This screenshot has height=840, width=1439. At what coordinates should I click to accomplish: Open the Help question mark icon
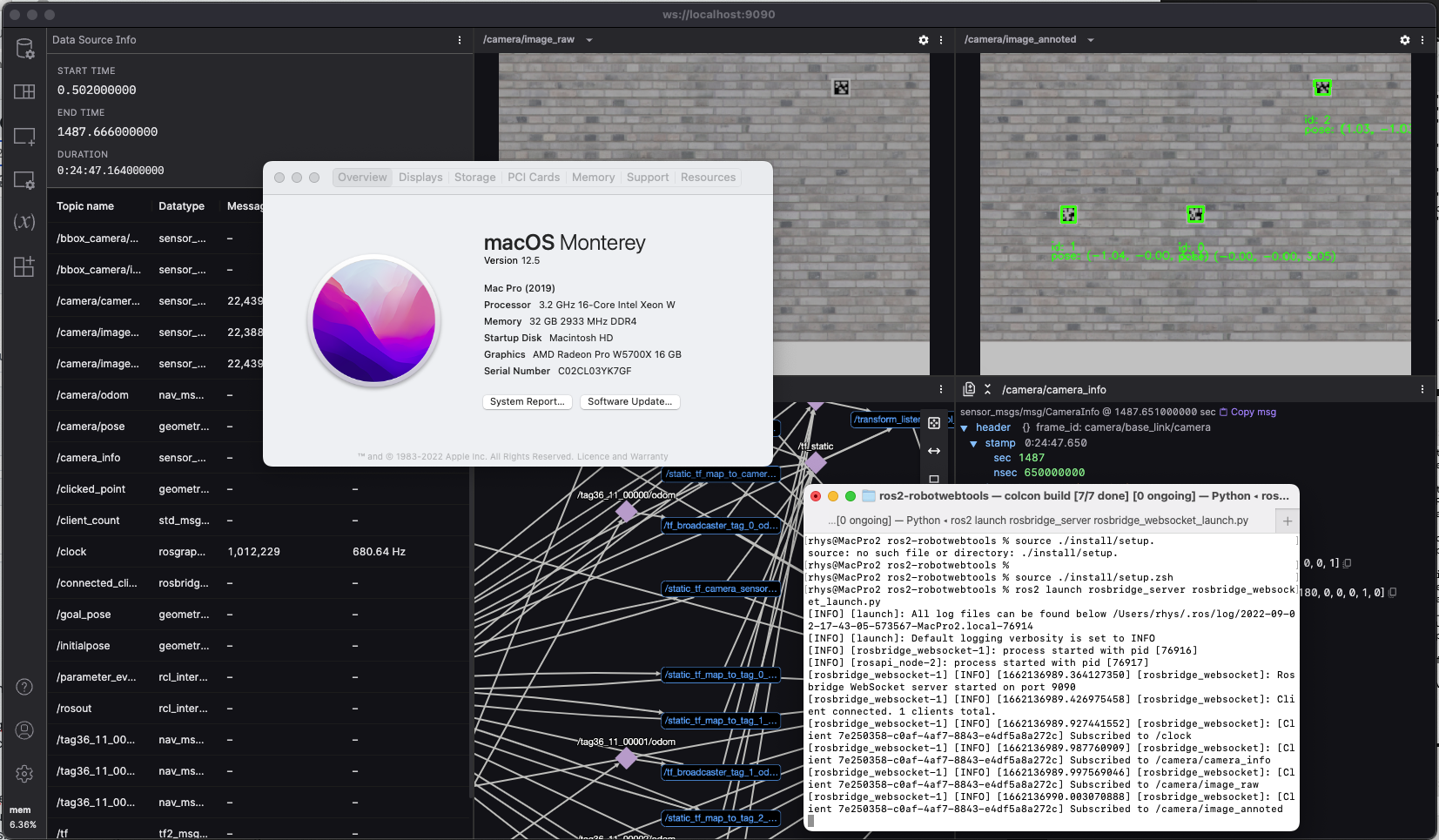pyautogui.click(x=24, y=687)
